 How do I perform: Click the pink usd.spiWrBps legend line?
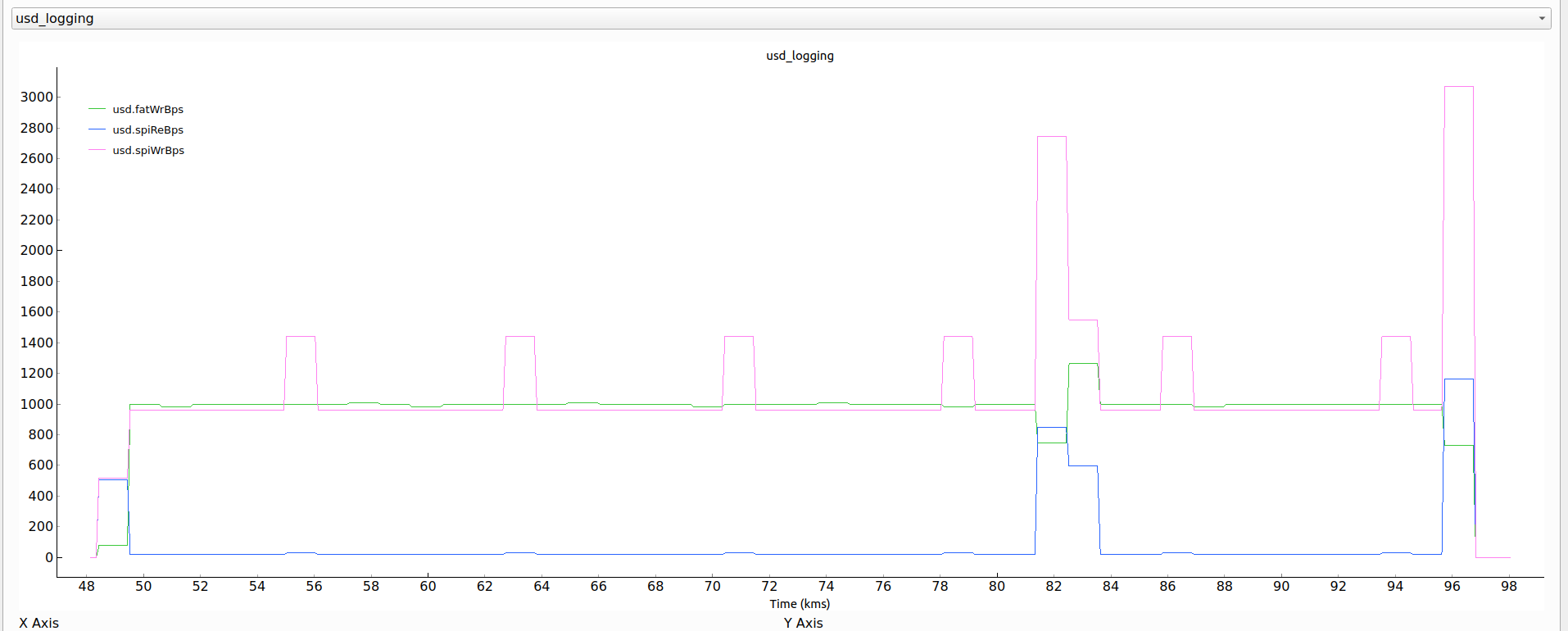[97, 150]
